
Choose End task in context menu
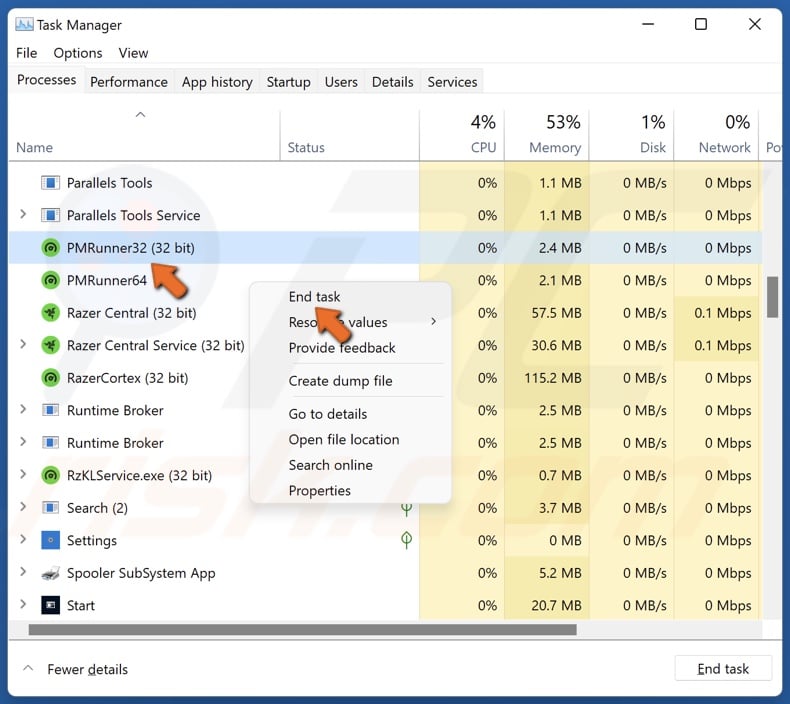click(314, 297)
